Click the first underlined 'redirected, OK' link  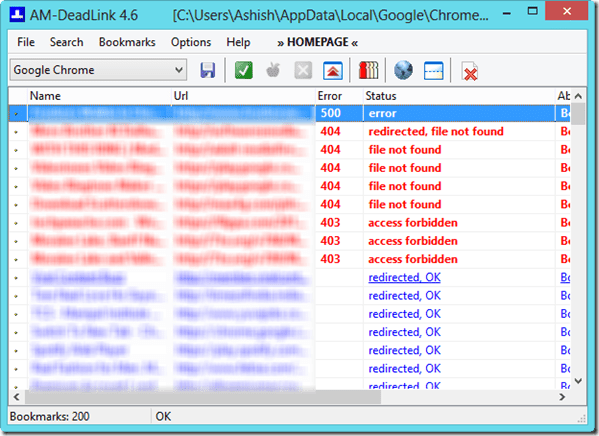(x=404, y=277)
